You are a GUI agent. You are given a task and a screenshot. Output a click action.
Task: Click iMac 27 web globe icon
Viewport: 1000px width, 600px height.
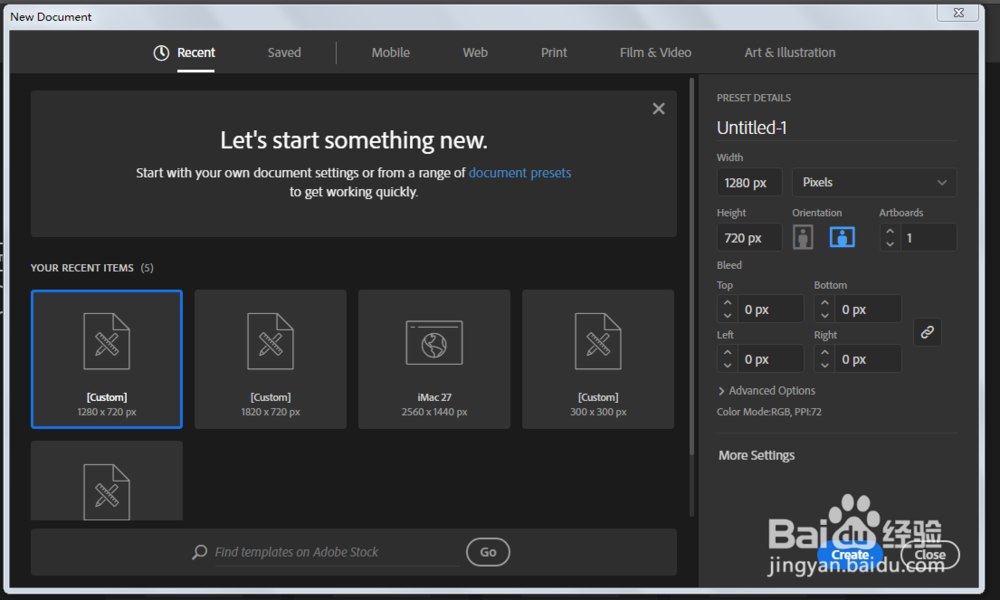point(434,343)
